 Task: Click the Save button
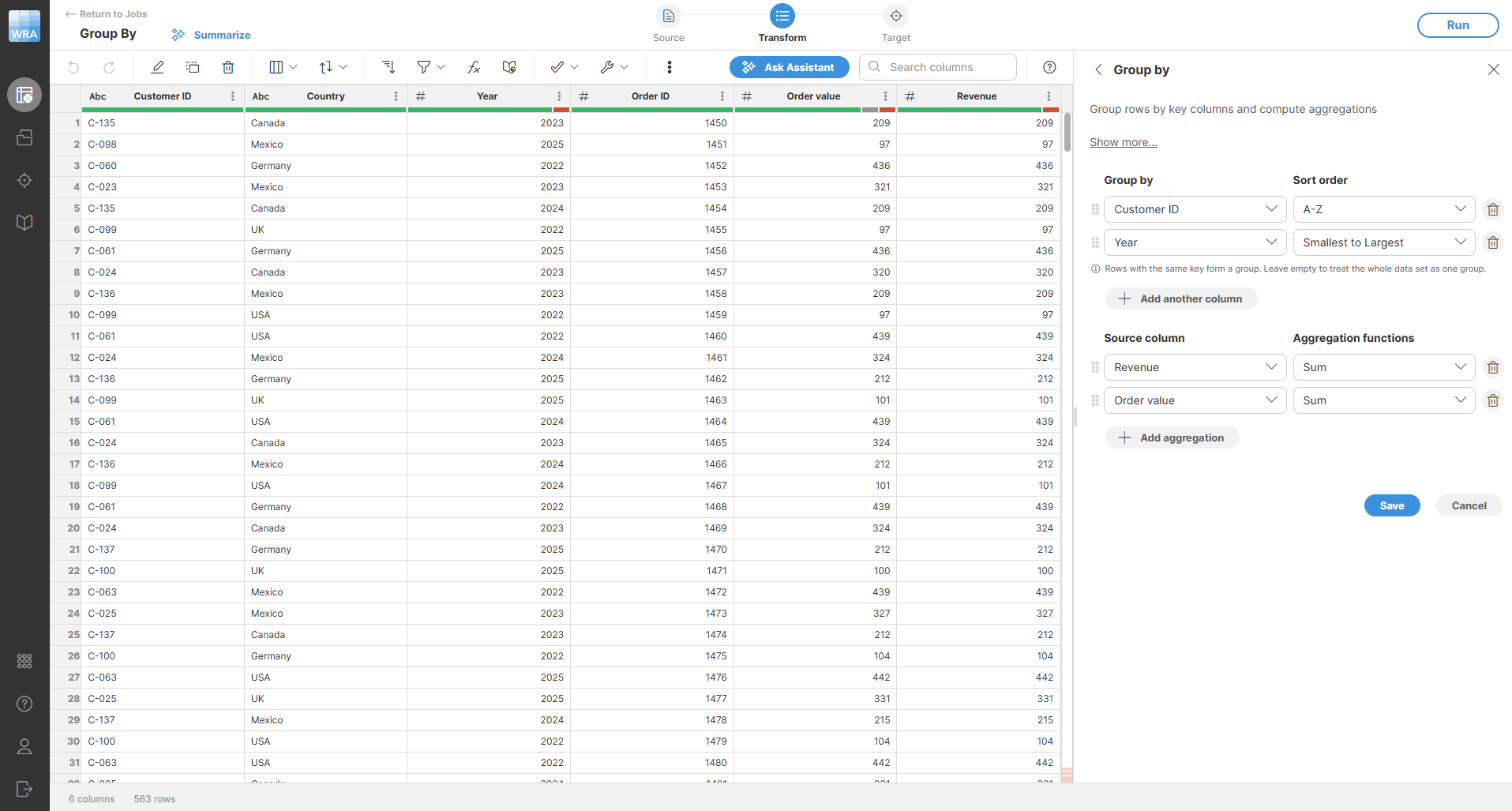1391,505
